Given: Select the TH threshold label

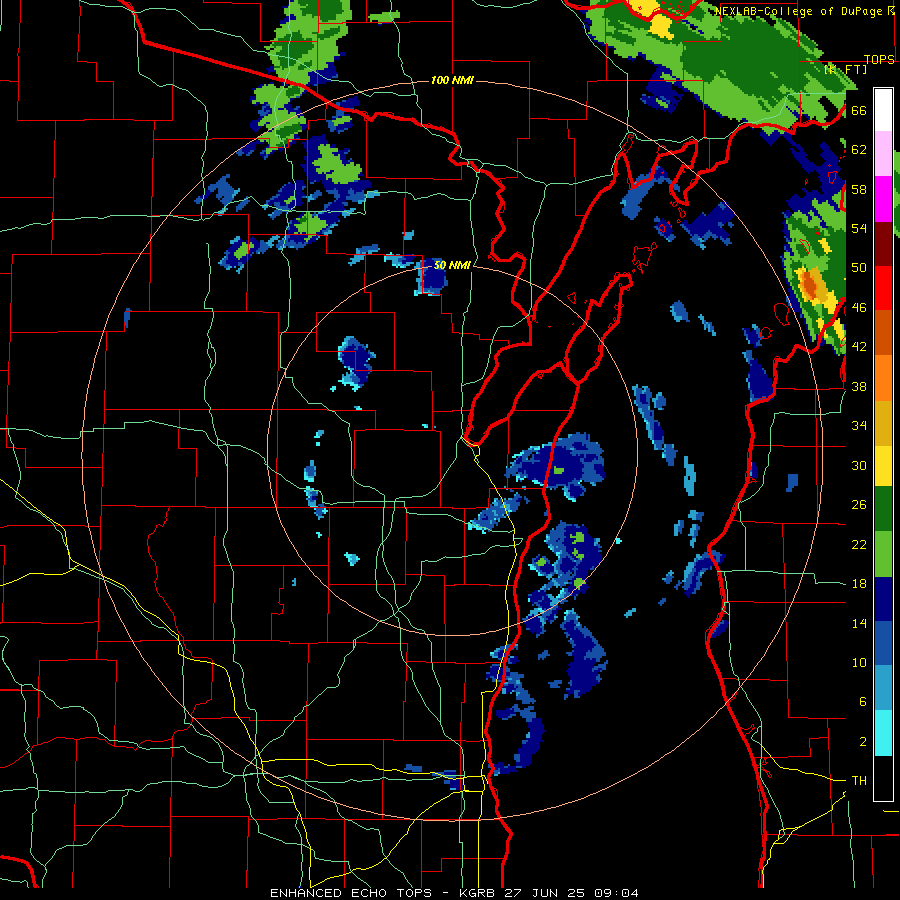Looking at the screenshot, I should (859, 781).
